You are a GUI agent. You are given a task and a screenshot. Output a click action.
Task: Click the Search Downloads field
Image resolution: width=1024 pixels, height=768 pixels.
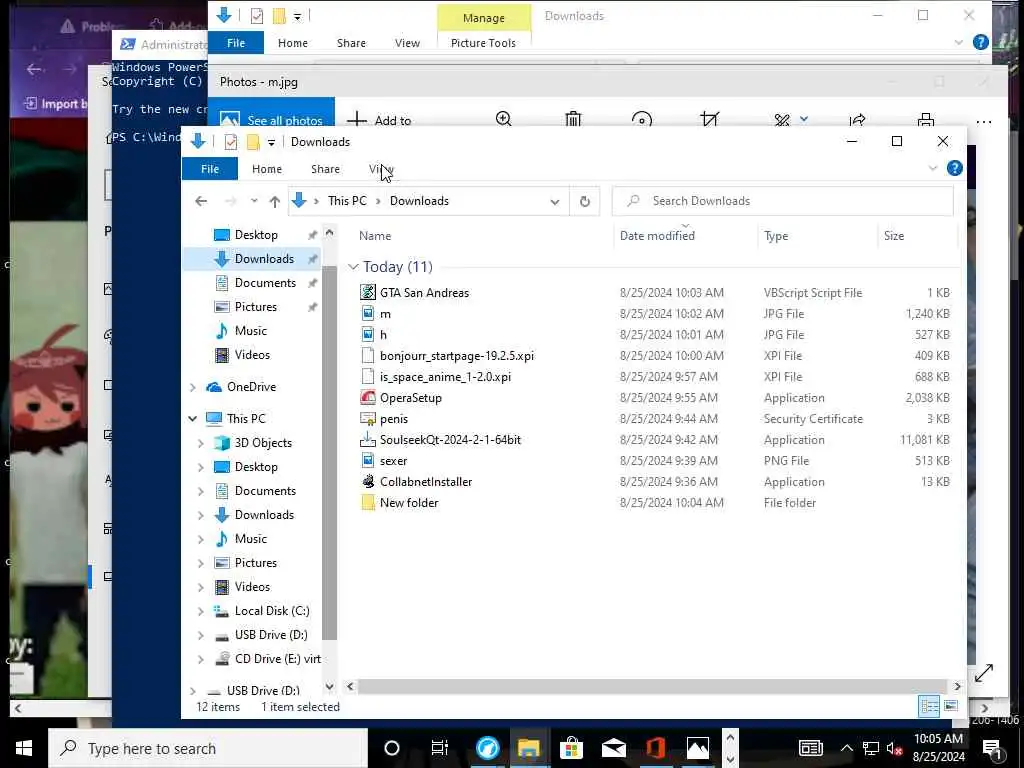[x=782, y=201]
